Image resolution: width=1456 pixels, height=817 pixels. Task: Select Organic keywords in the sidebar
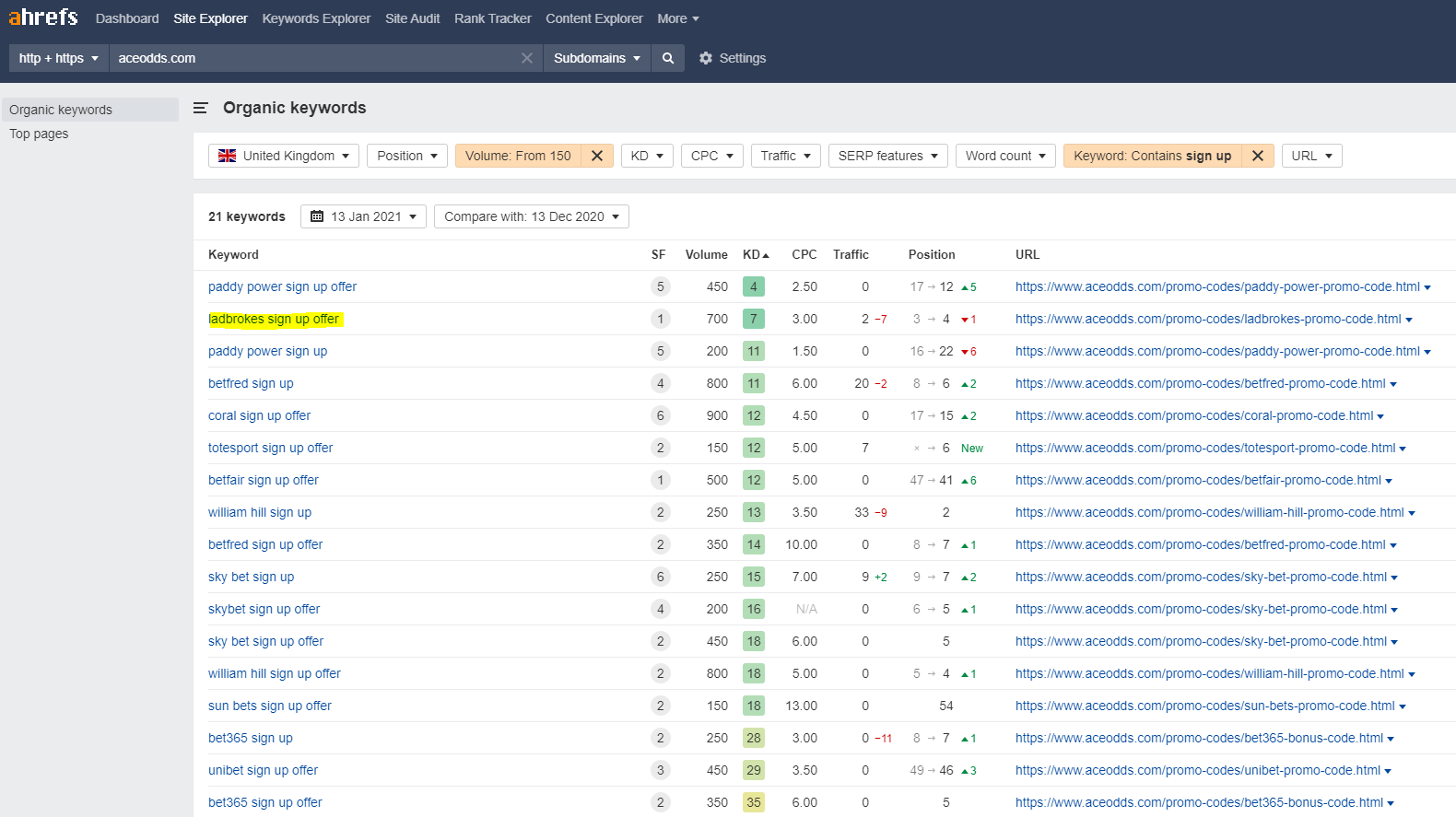point(89,110)
